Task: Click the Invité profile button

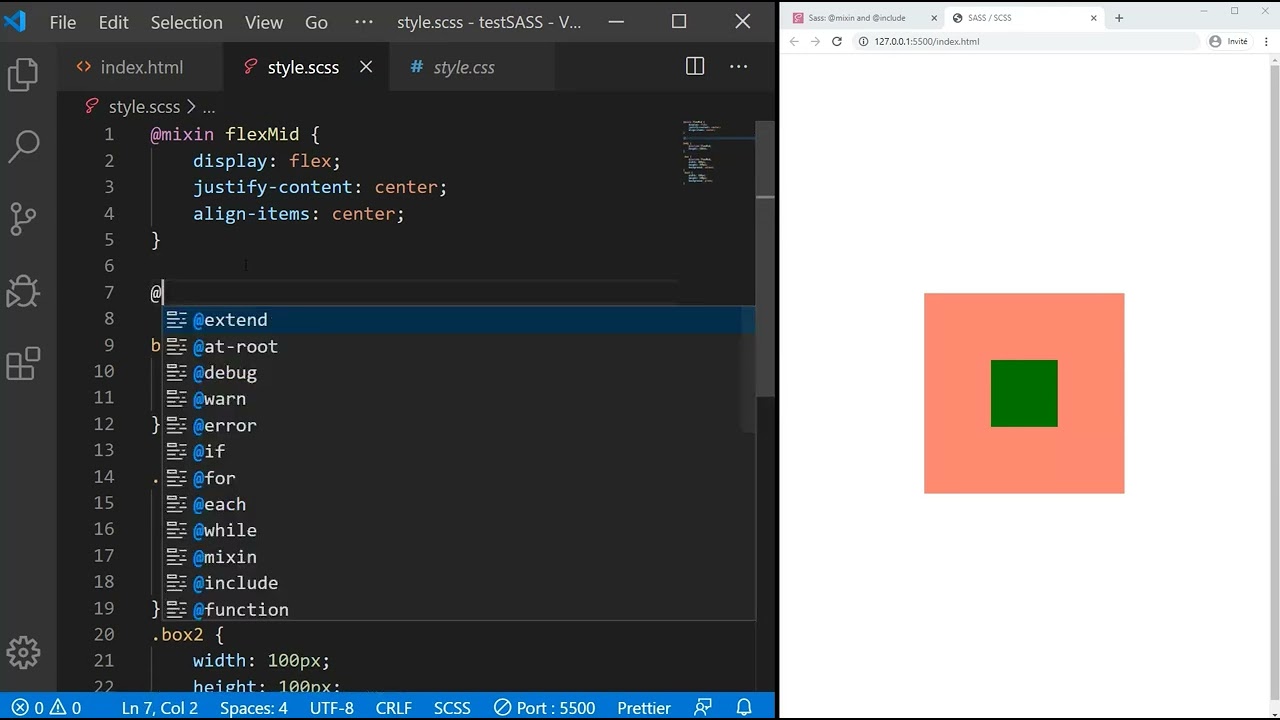Action: click(1229, 41)
